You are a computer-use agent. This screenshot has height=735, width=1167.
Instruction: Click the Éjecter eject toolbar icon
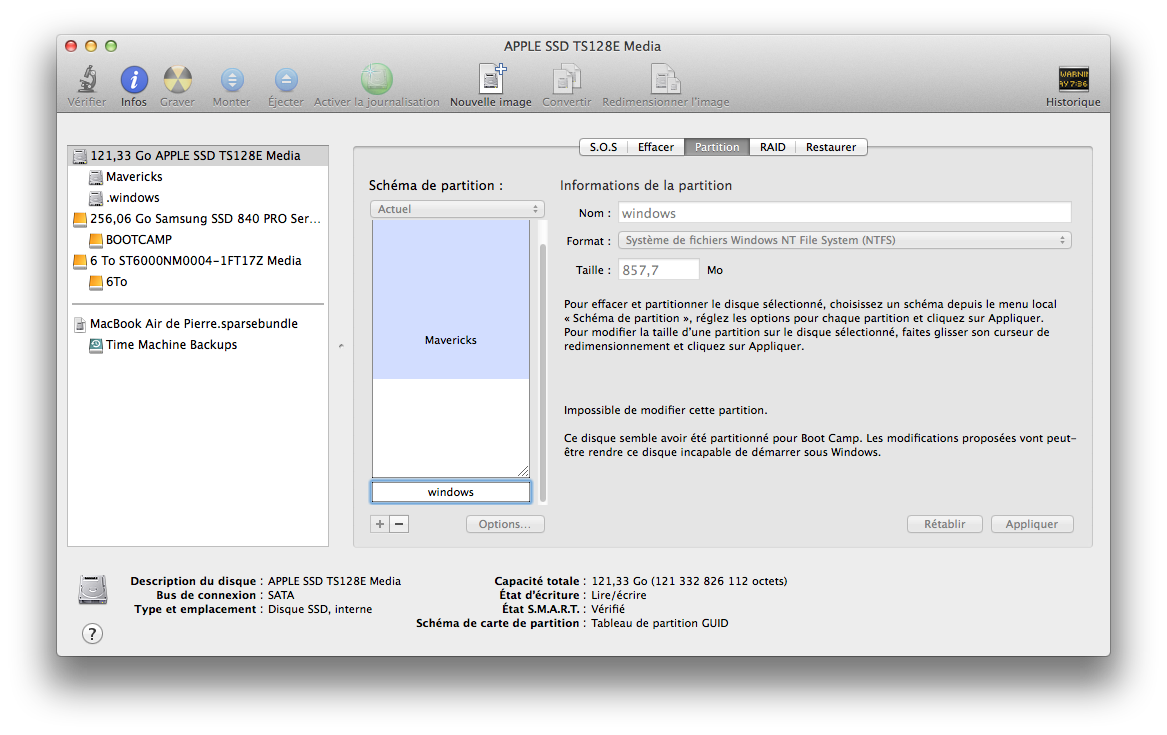pyautogui.click(x=286, y=79)
